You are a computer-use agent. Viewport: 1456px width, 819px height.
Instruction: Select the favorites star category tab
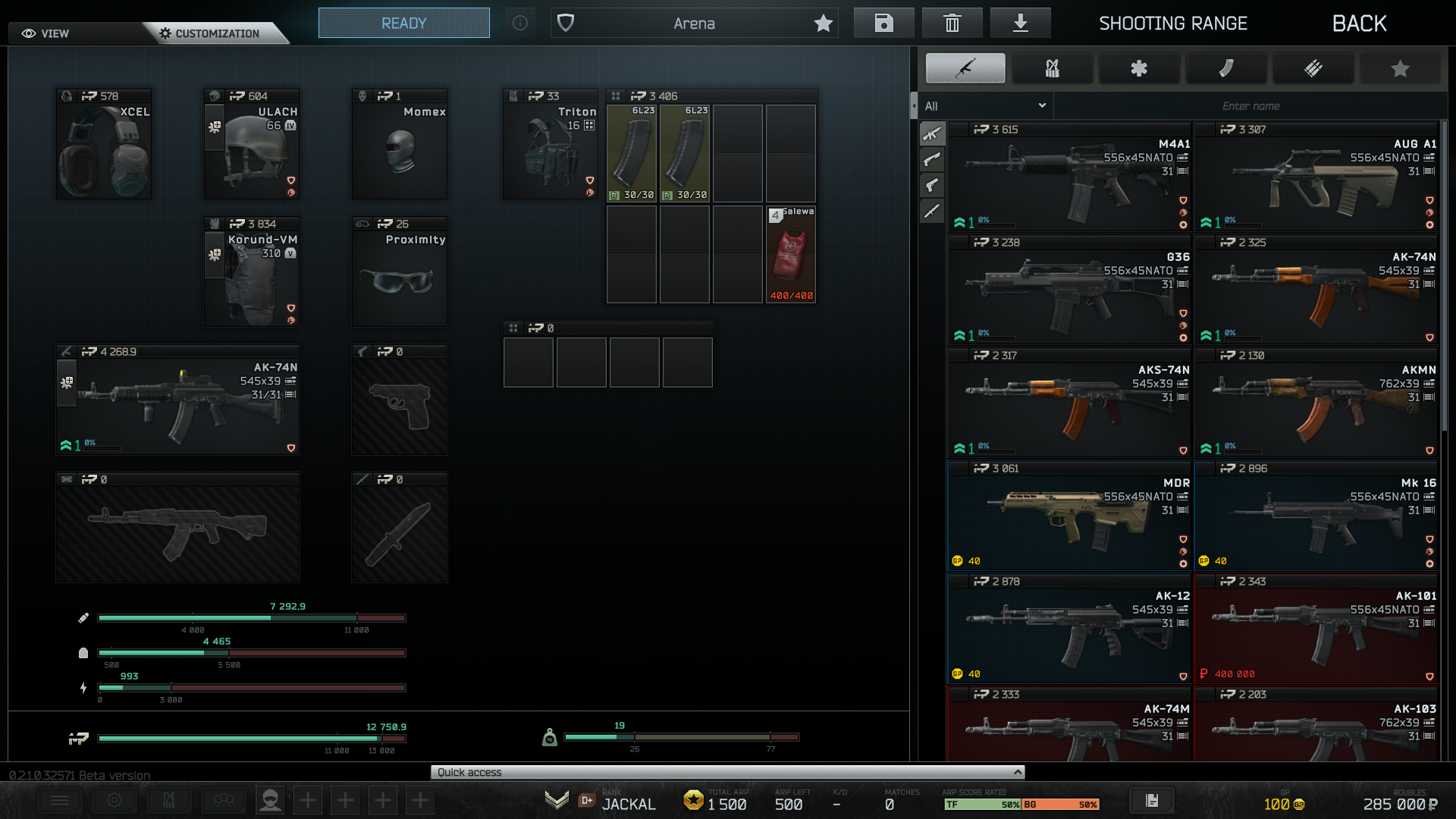coord(1400,68)
